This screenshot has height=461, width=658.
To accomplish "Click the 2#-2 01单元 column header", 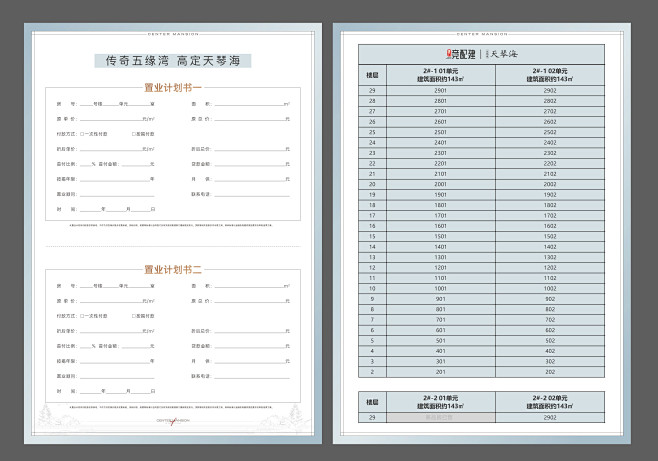I will (441, 402).
